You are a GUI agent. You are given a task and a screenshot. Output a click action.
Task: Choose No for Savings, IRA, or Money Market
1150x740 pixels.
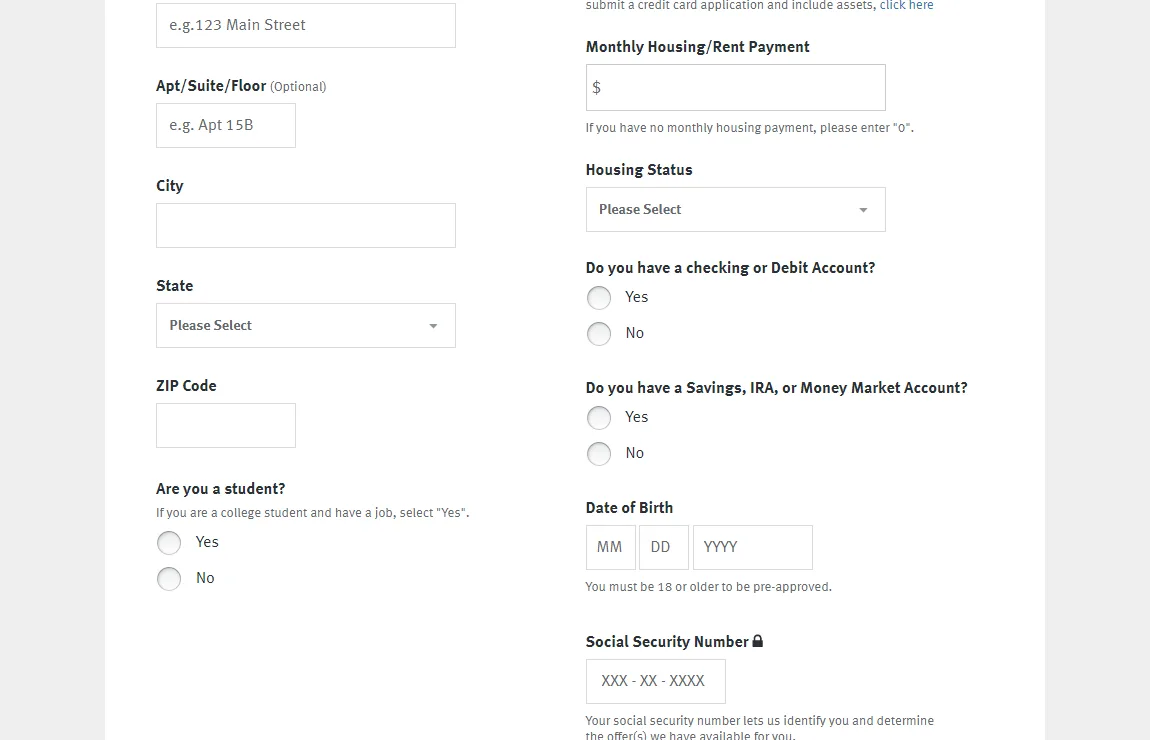click(599, 454)
